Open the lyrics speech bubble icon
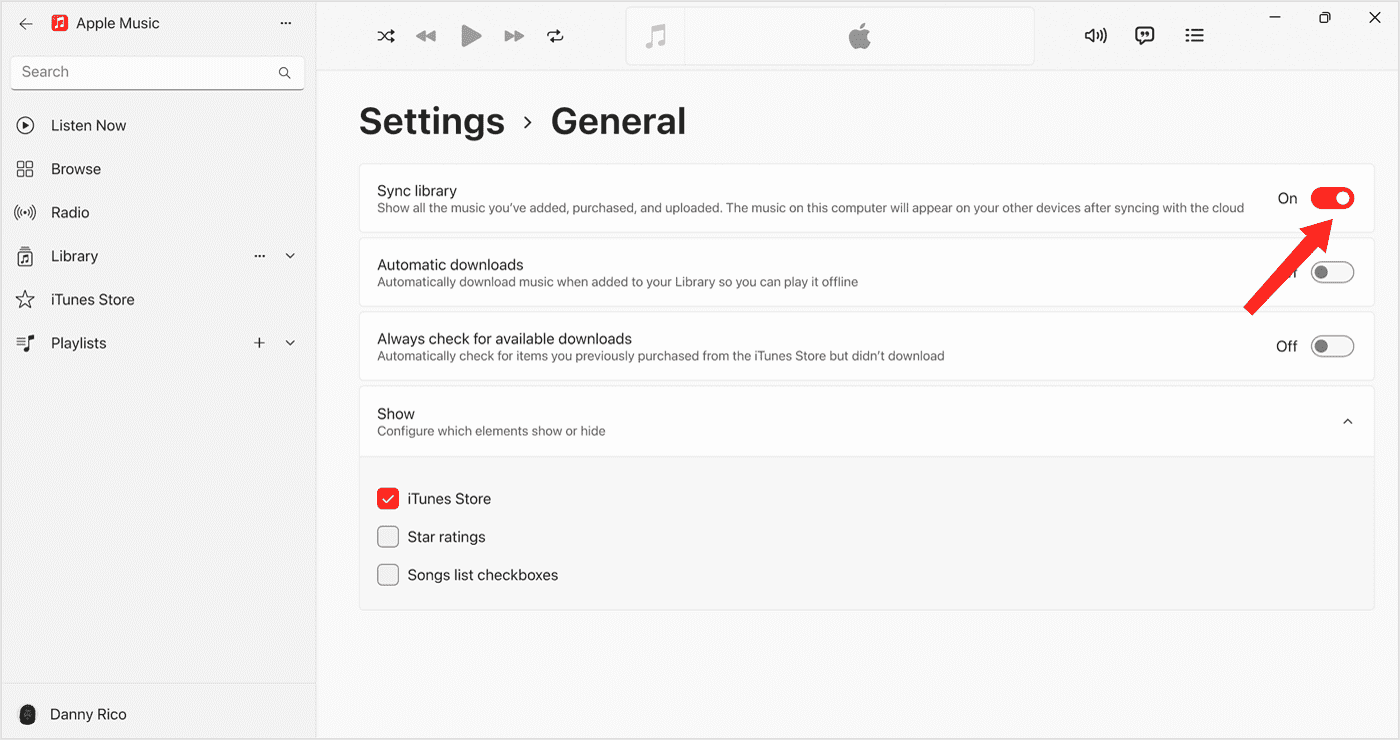The width and height of the screenshot is (1400, 740). tap(1145, 36)
